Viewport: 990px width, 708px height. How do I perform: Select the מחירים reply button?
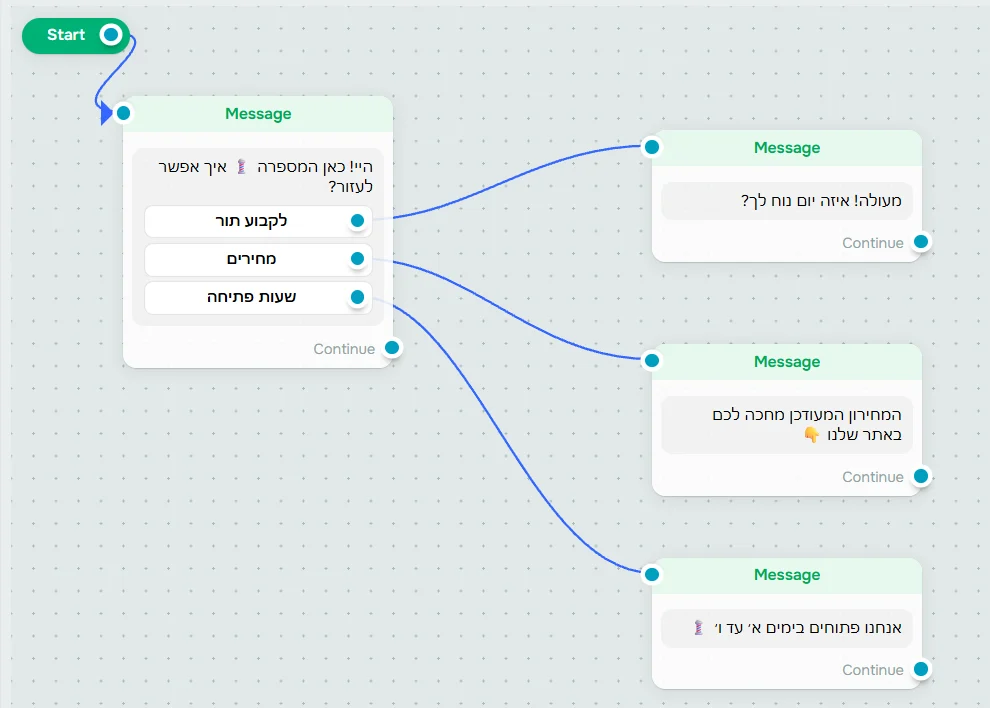[258, 259]
